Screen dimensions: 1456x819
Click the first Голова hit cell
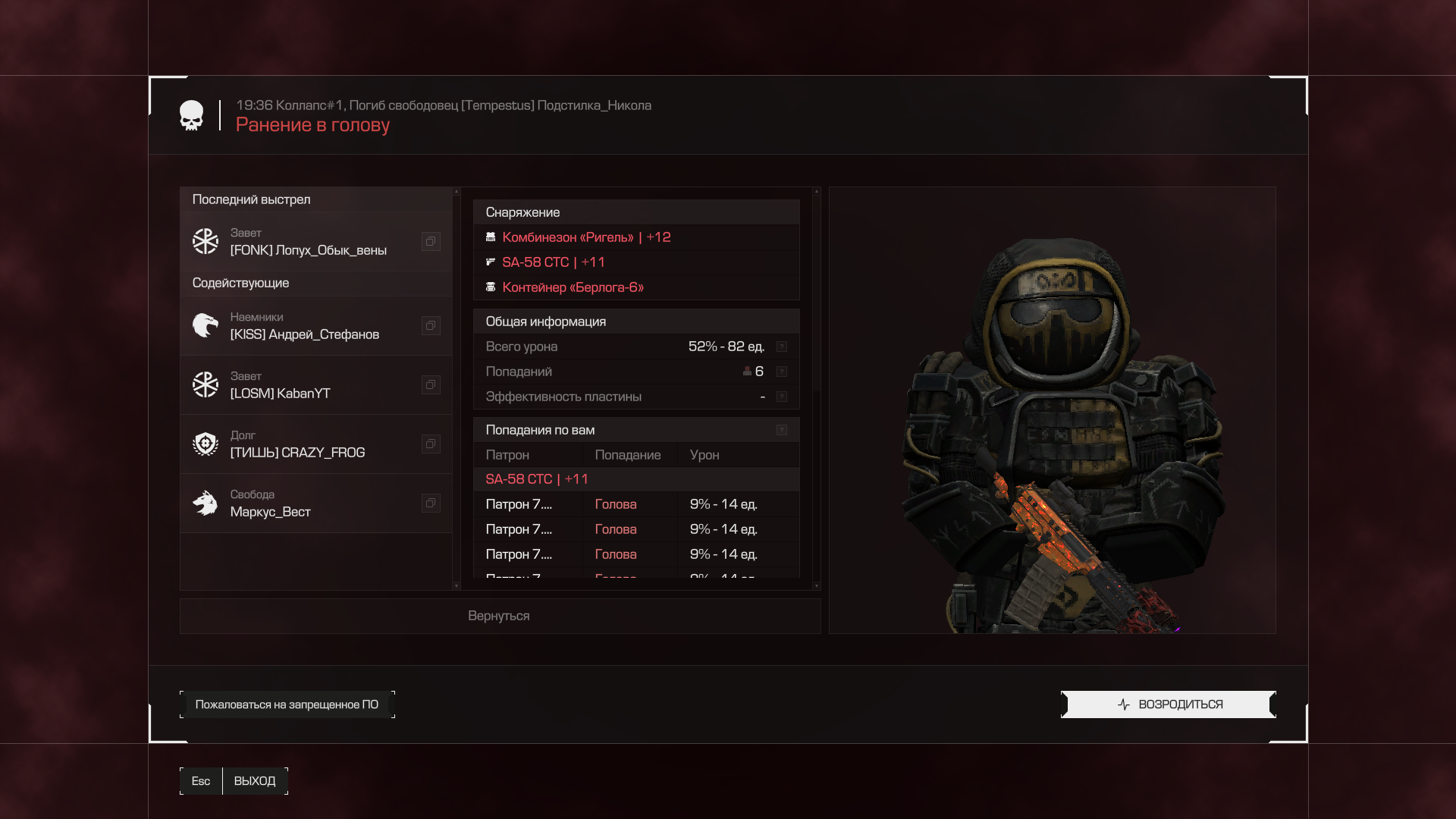pyautogui.click(x=630, y=504)
